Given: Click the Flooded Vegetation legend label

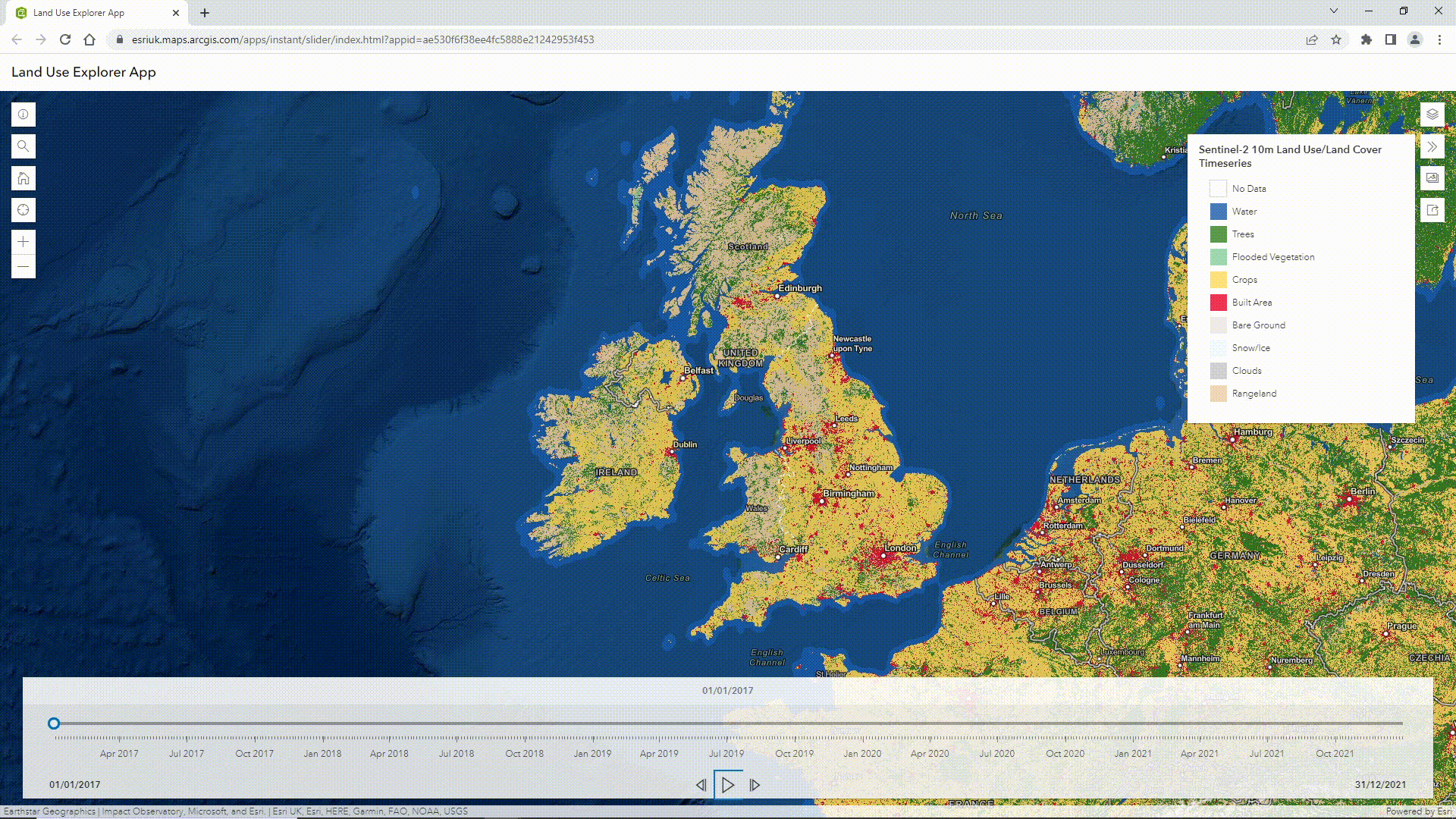Looking at the screenshot, I should pos(1273,257).
